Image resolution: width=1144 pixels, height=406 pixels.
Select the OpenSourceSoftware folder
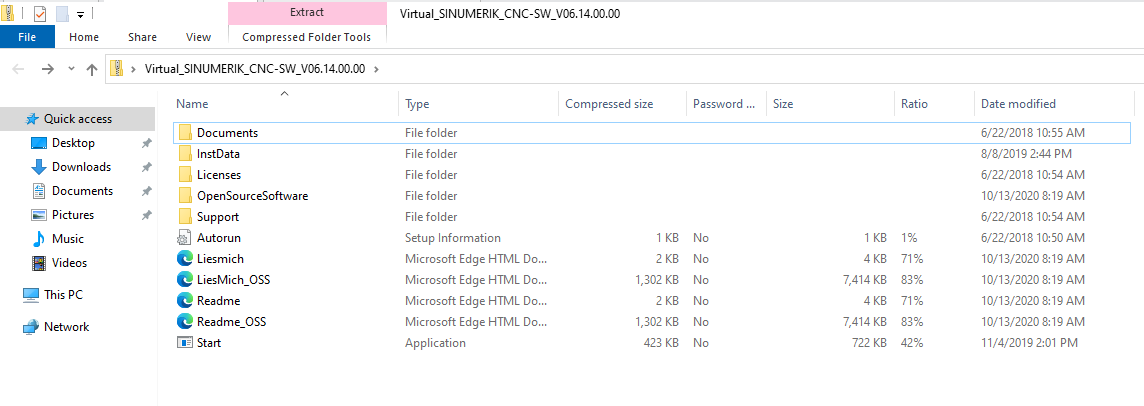[x=252, y=196]
